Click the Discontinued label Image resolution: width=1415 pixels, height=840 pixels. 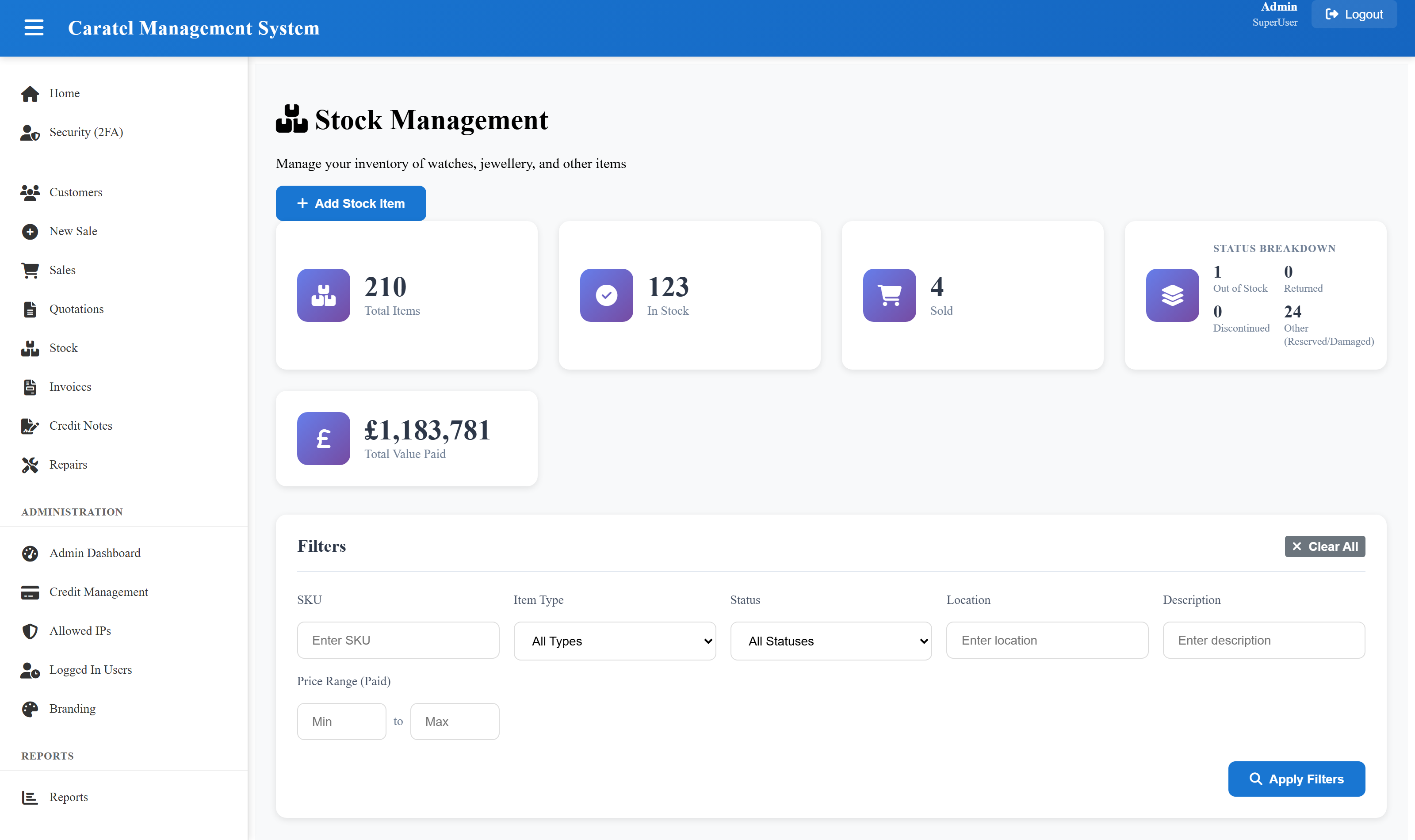point(1241,328)
